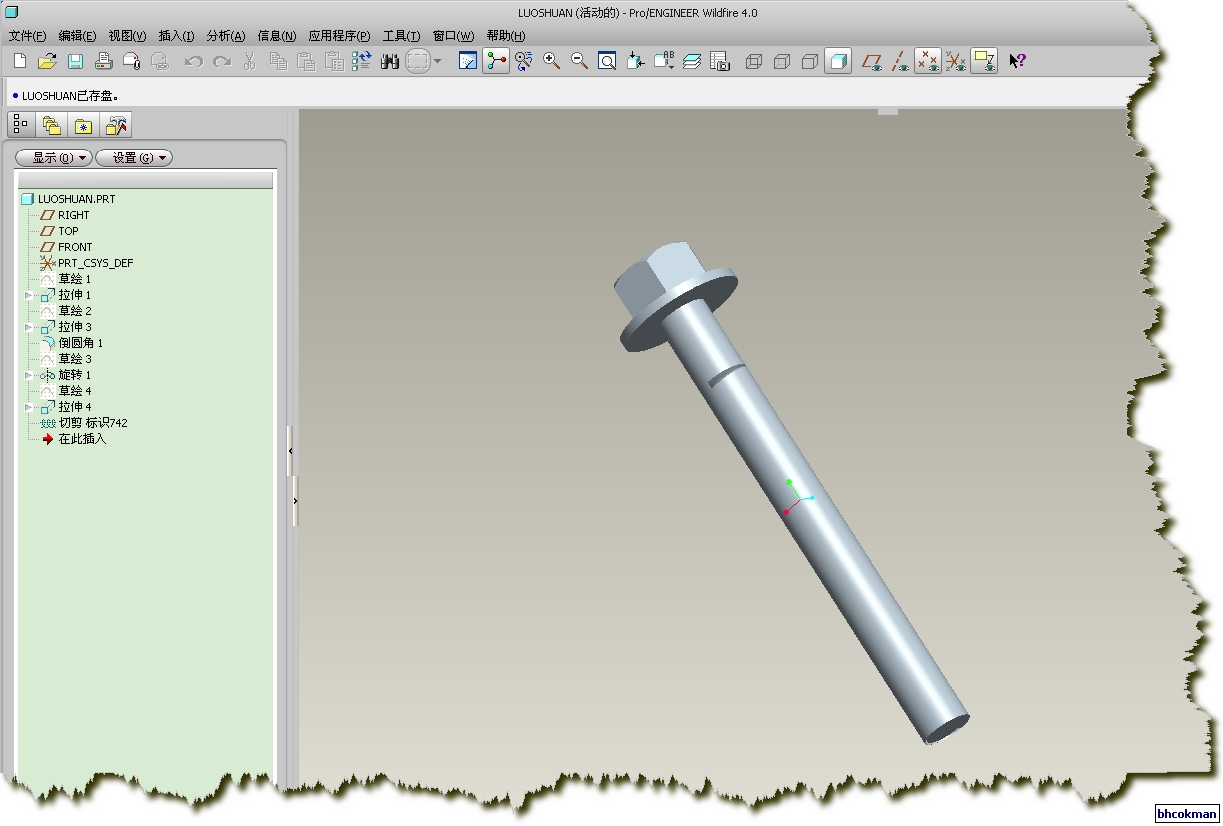Switch to the Favorites navigator tab

coord(84,125)
